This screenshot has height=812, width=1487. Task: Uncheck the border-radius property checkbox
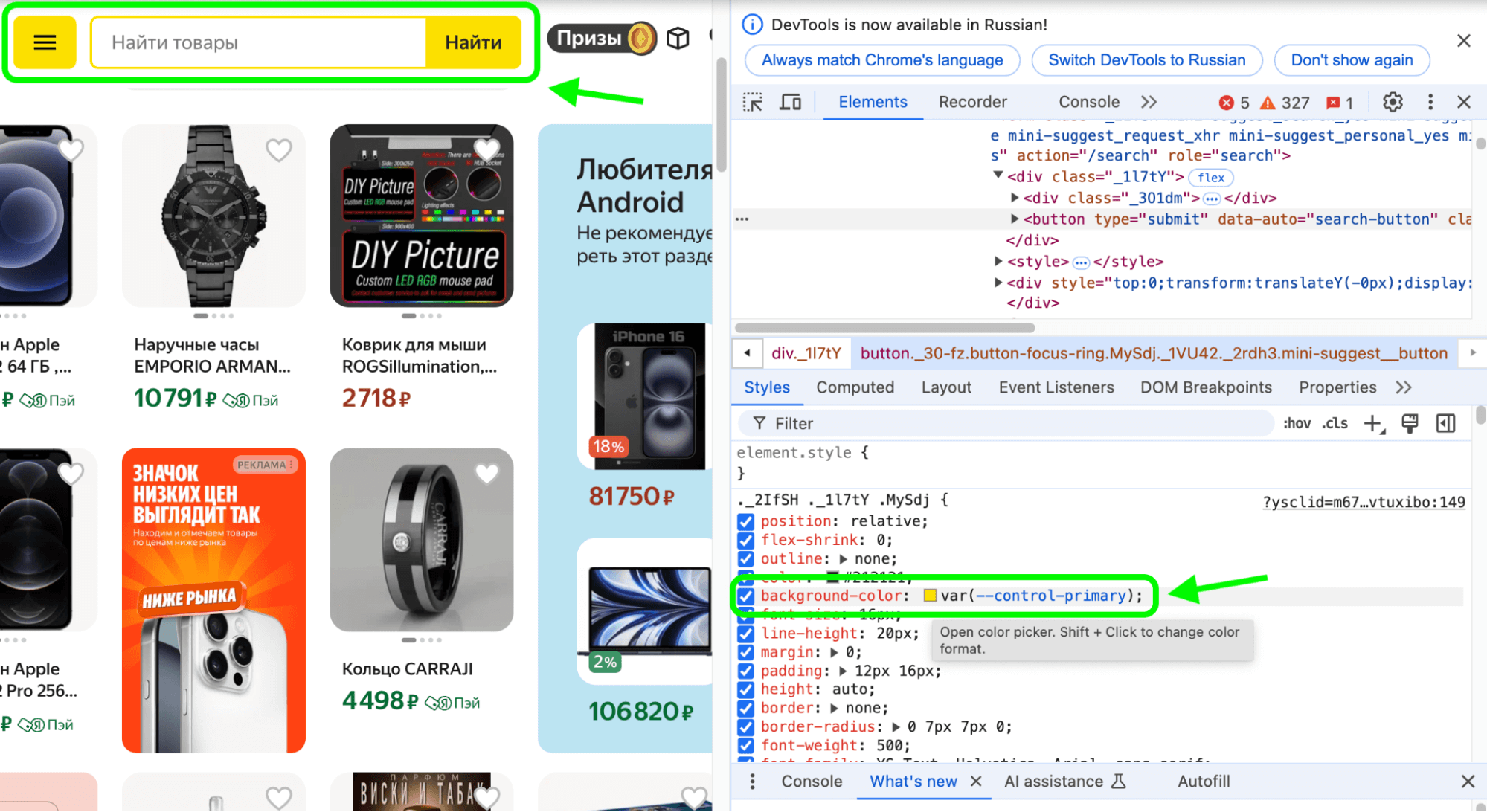(x=745, y=726)
